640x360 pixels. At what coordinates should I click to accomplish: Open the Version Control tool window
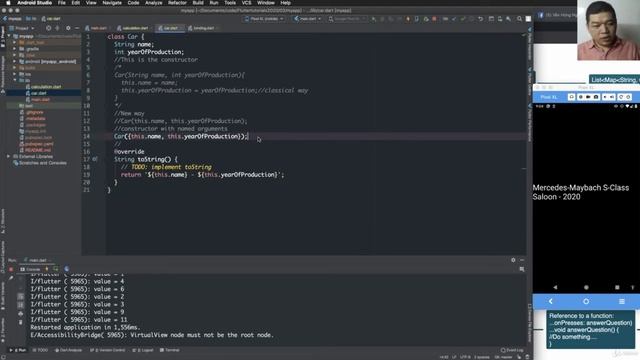point(108,350)
